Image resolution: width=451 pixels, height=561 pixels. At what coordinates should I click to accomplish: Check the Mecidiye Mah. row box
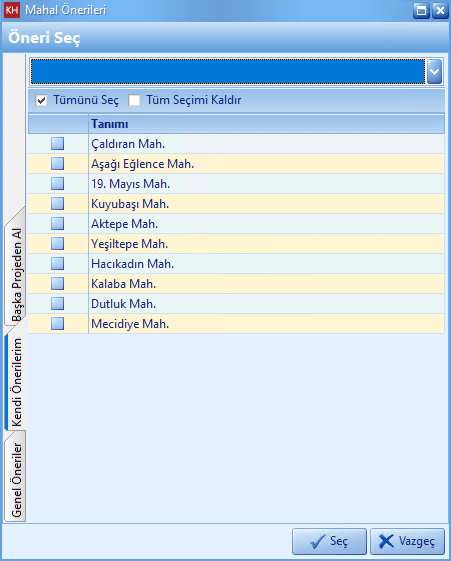pos(57,324)
